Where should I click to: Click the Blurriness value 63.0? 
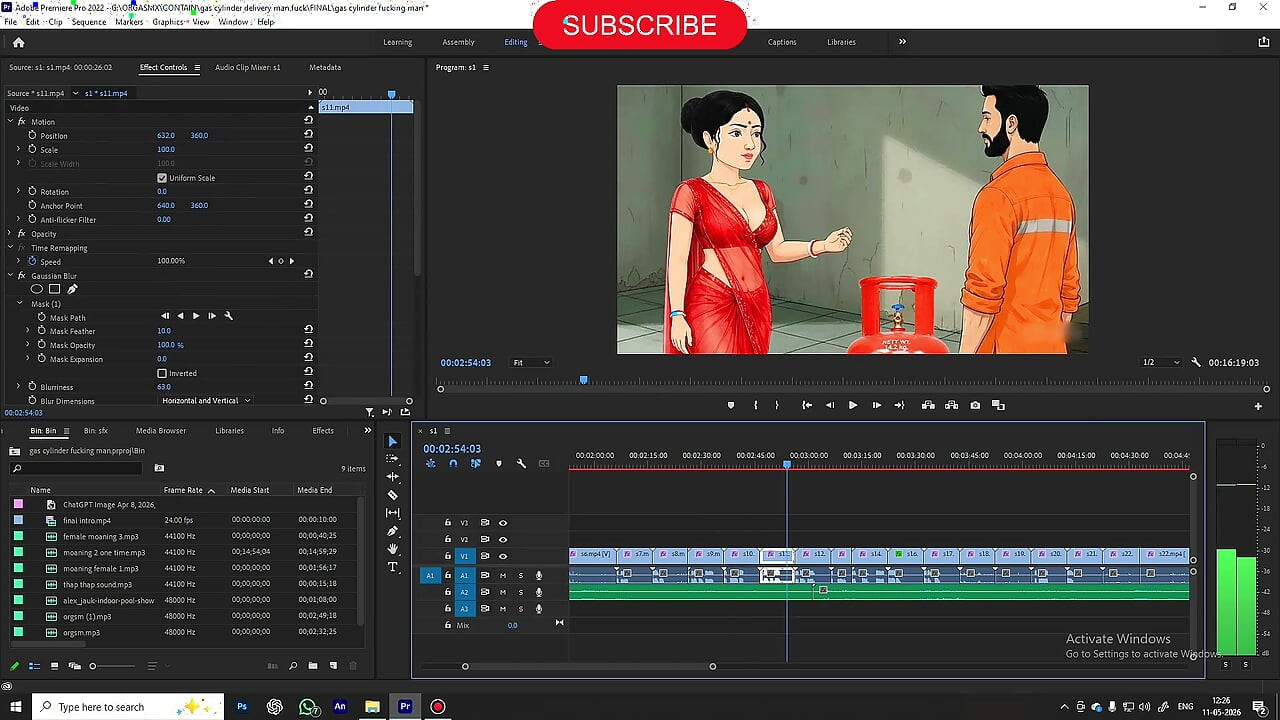[164, 387]
